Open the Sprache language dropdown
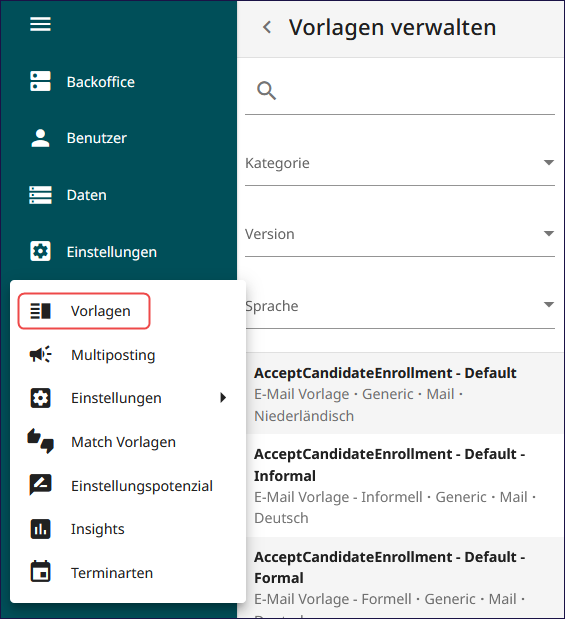 (400, 306)
